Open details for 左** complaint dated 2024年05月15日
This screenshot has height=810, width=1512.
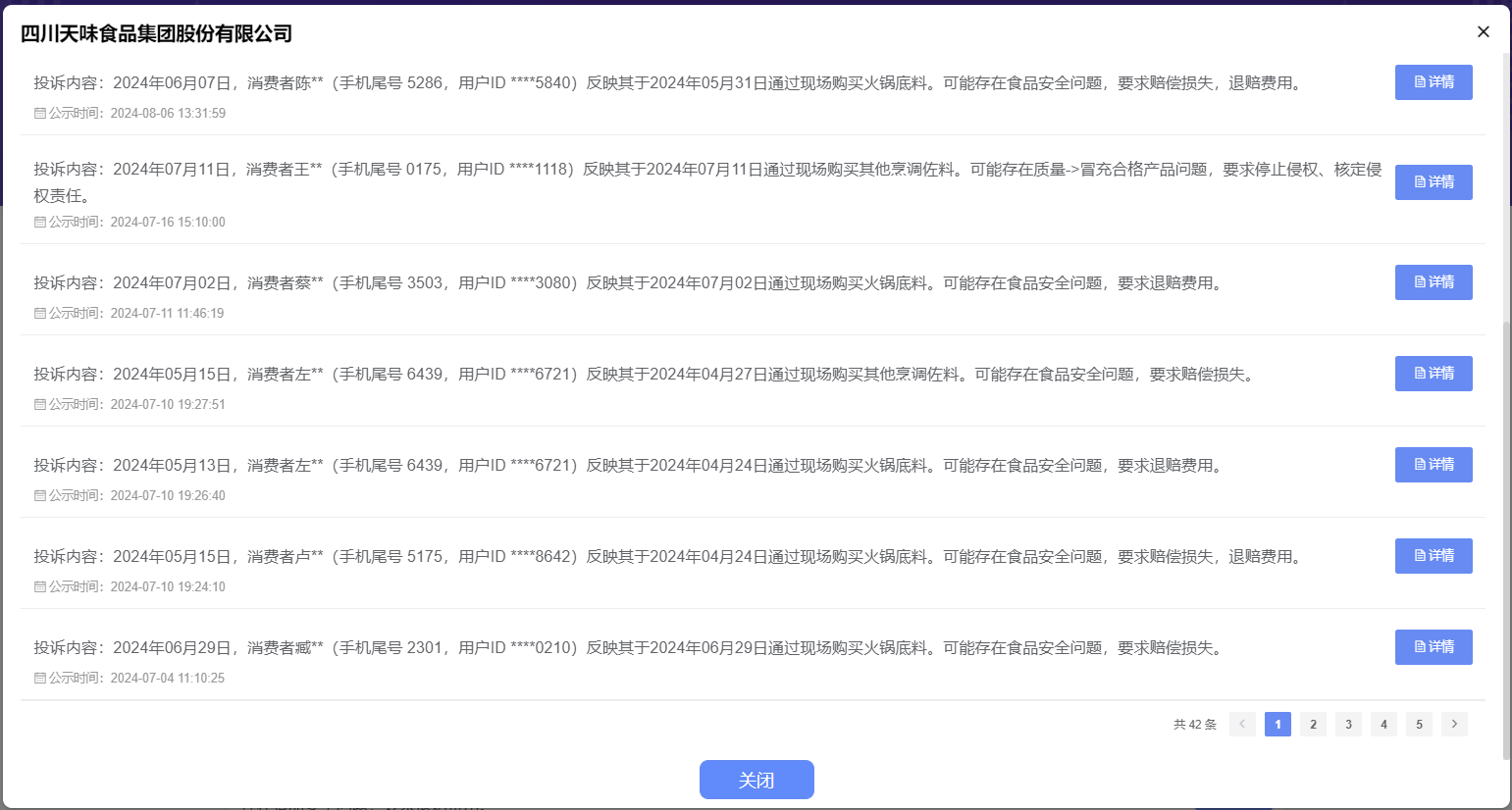tap(1434, 374)
